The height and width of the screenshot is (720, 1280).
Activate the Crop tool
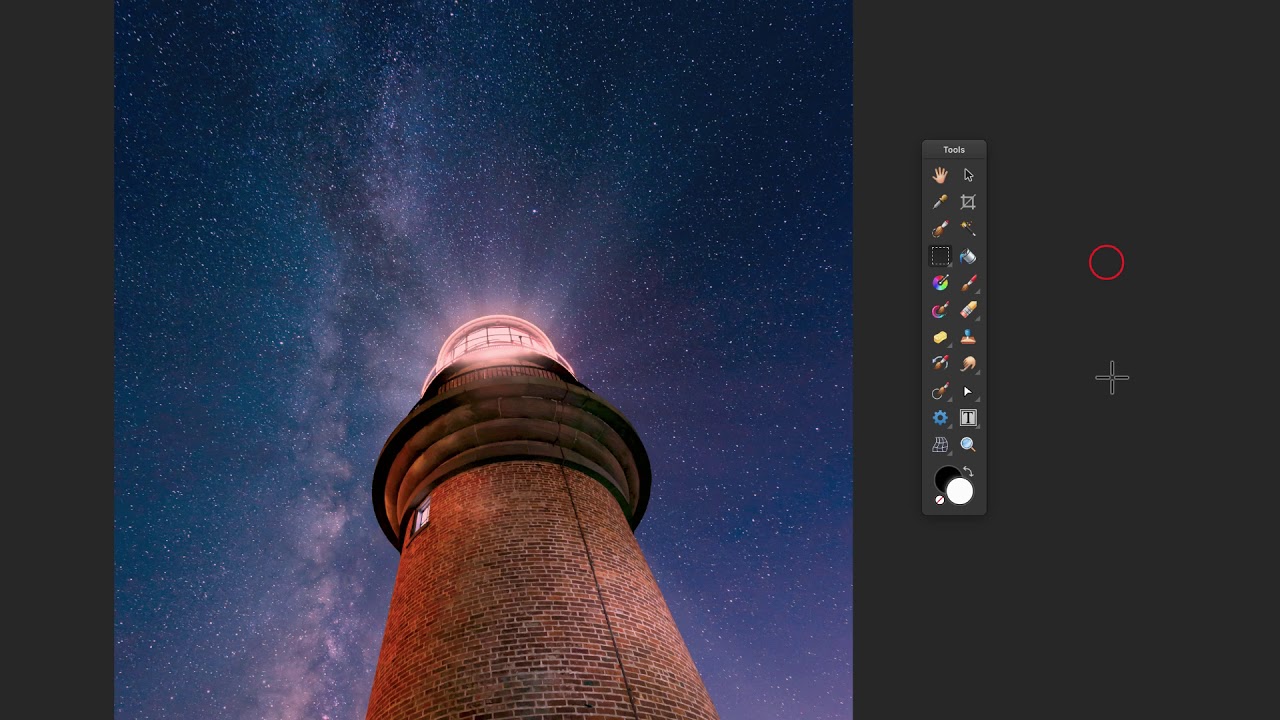[968, 202]
